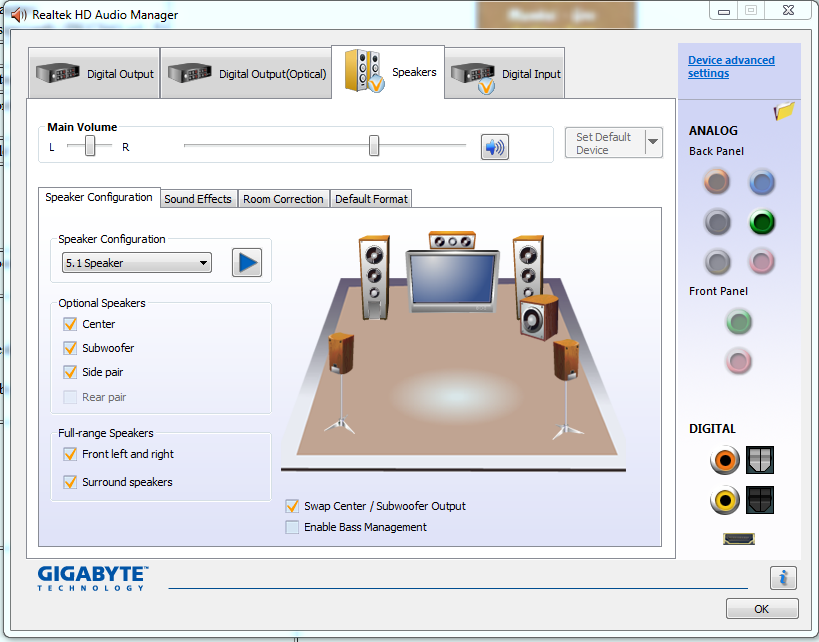Viewport: 819px width, 642px height.
Task: Click the GIGABYTE Technology logo
Action: pos(93,579)
